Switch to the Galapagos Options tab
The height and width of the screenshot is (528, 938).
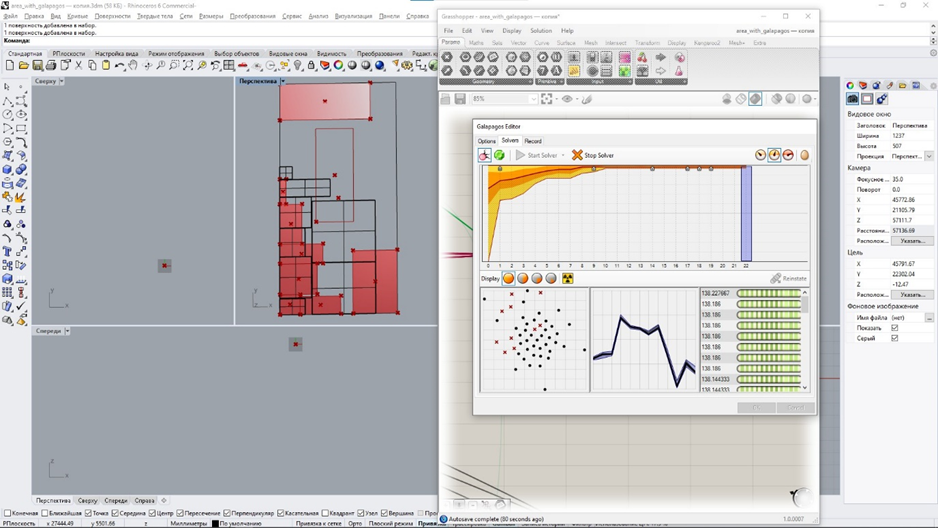click(x=486, y=141)
